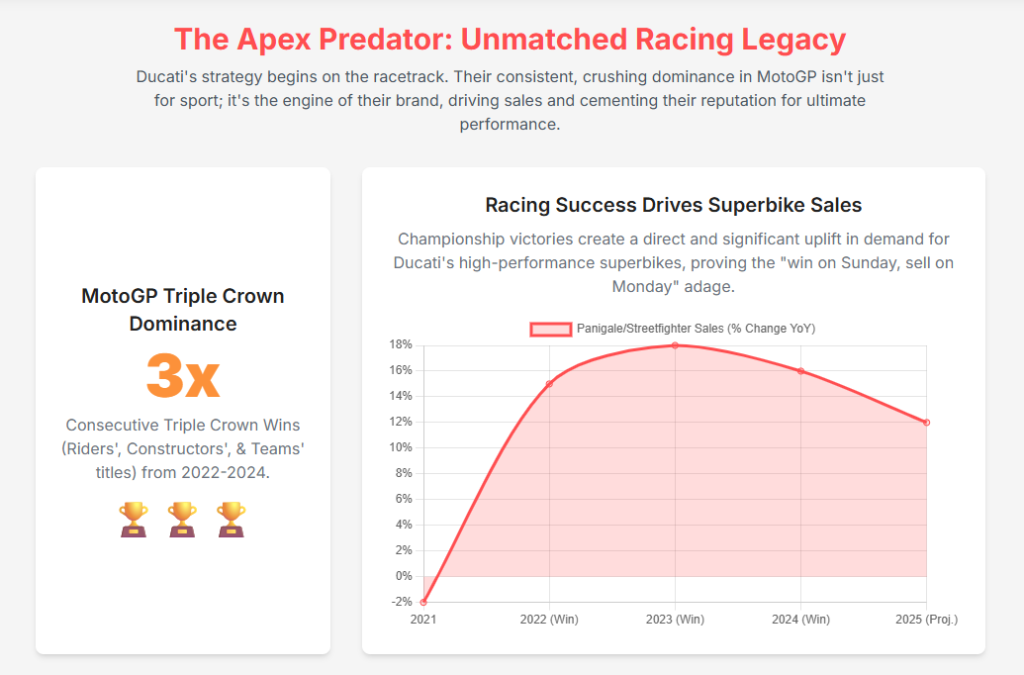The width and height of the screenshot is (1024, 675).
Task: Click the Consecutive Triple Crown Wins description
Action: (x=183, y=448)
